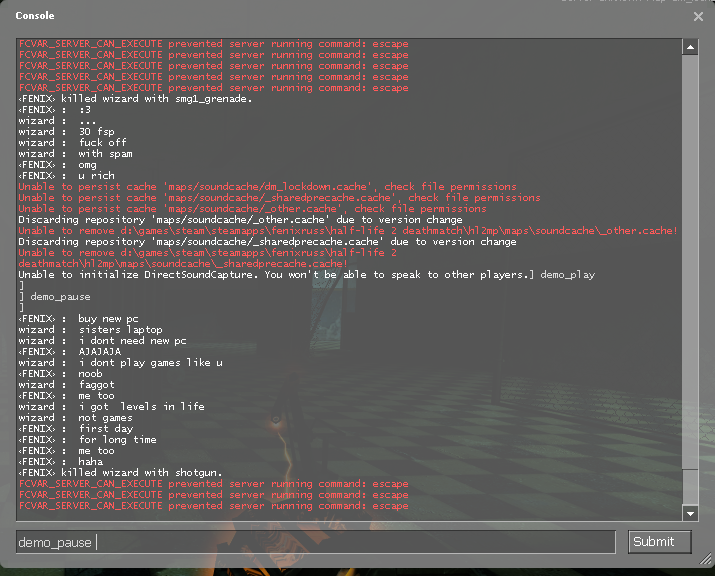
Task: Select chat line ':3'
Action: click(x=55, y=109)
